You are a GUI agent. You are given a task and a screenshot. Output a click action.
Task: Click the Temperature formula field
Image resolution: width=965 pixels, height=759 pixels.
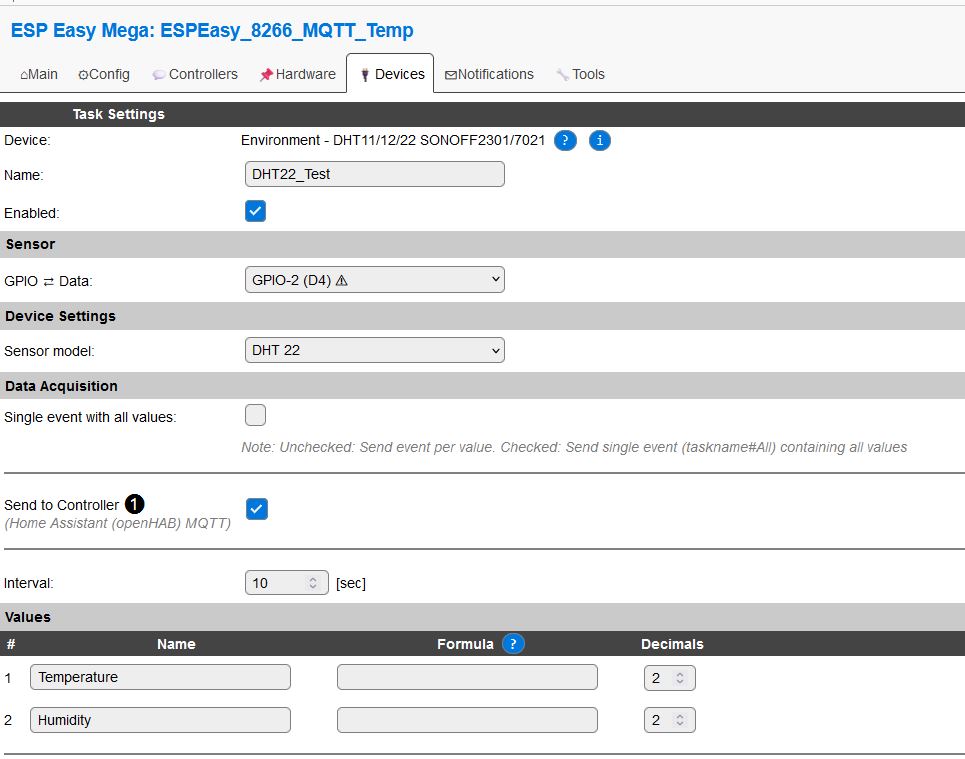click(467, 677)
